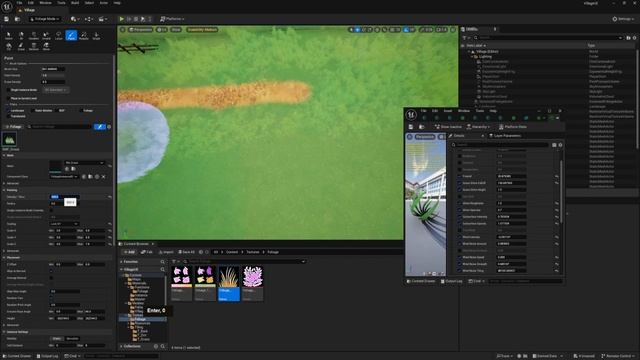The width and height of the screenshot is (640, 360).
Task: Click Save All in content browser
Action: (186, 252)
